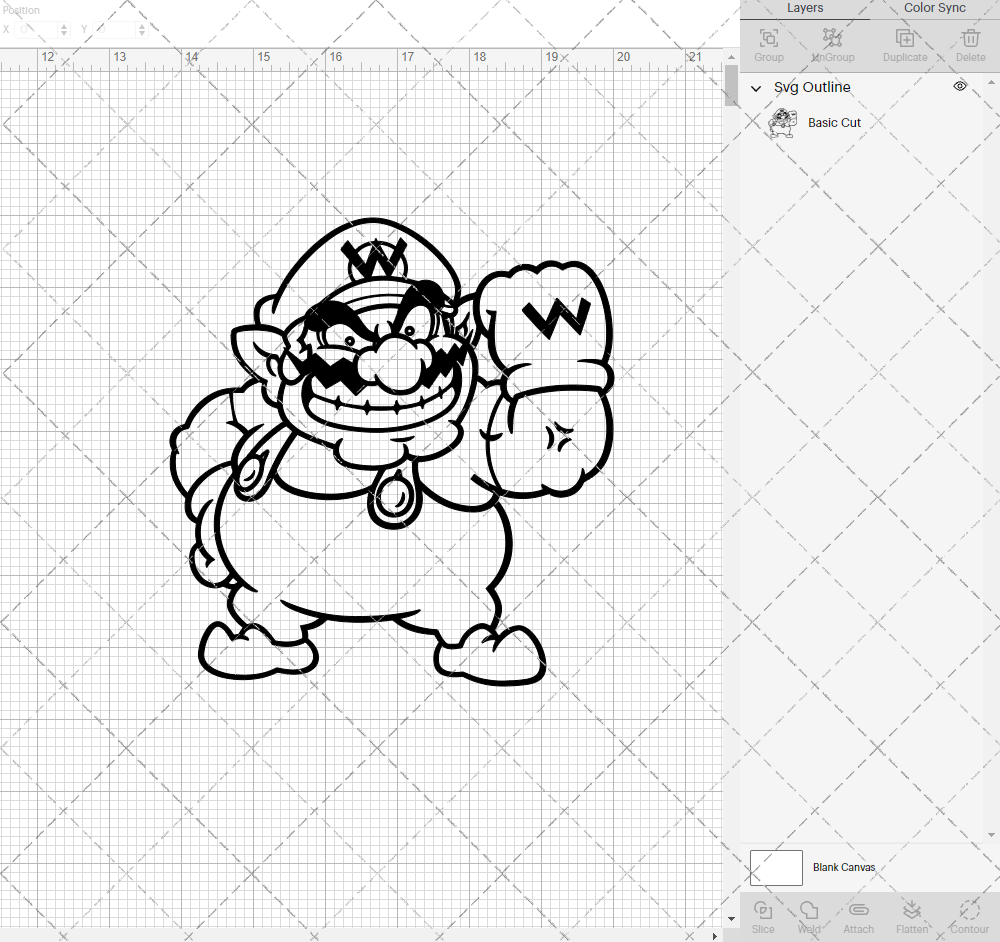
Task: Collapse the Svg Outline layer group
Action: coord(756,88)
